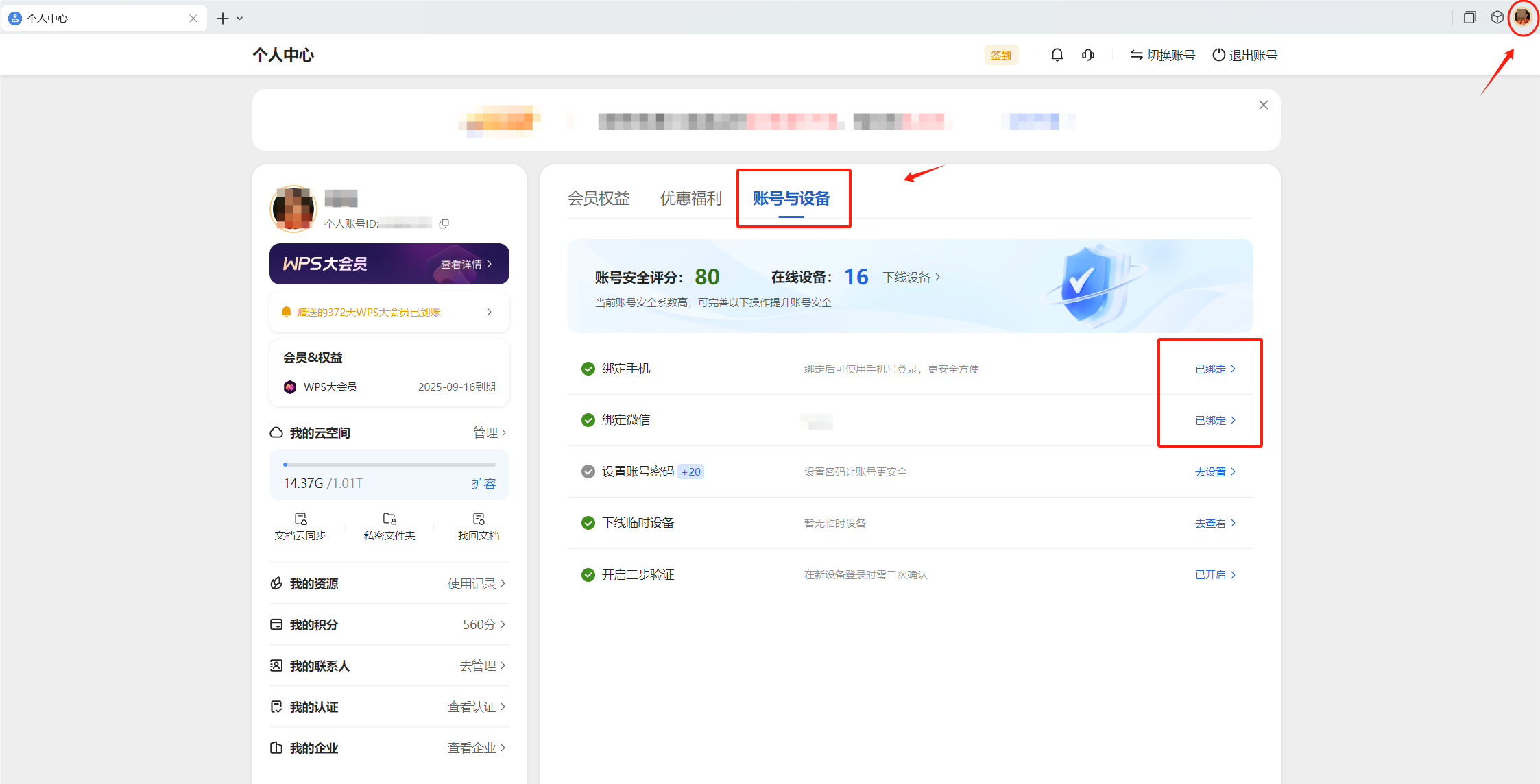Screen dimensions: 1540x784
Task: Click the green check beside 开启二步验证
Action: click(x=588, y=574)
